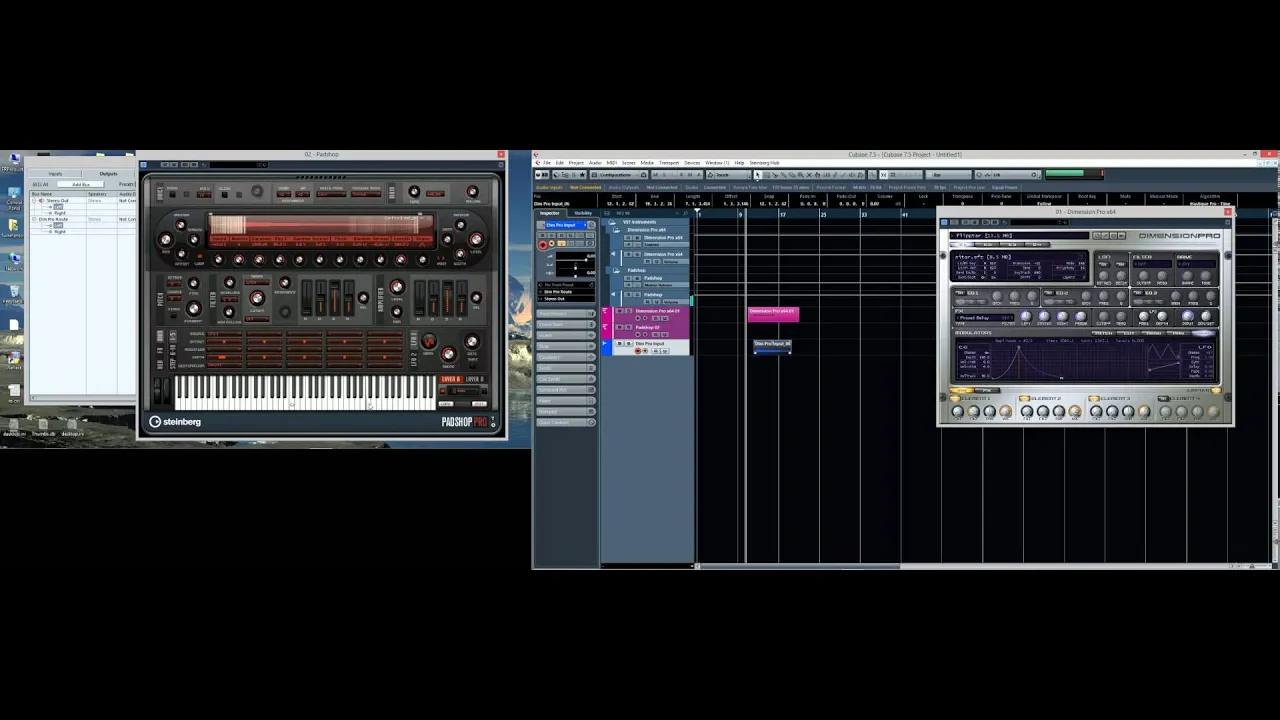The height and width of the screenshot is (720, 1280).
Task: Collapse the Dim Pro Route bus in VST Connections
Action: click(34, 219)
